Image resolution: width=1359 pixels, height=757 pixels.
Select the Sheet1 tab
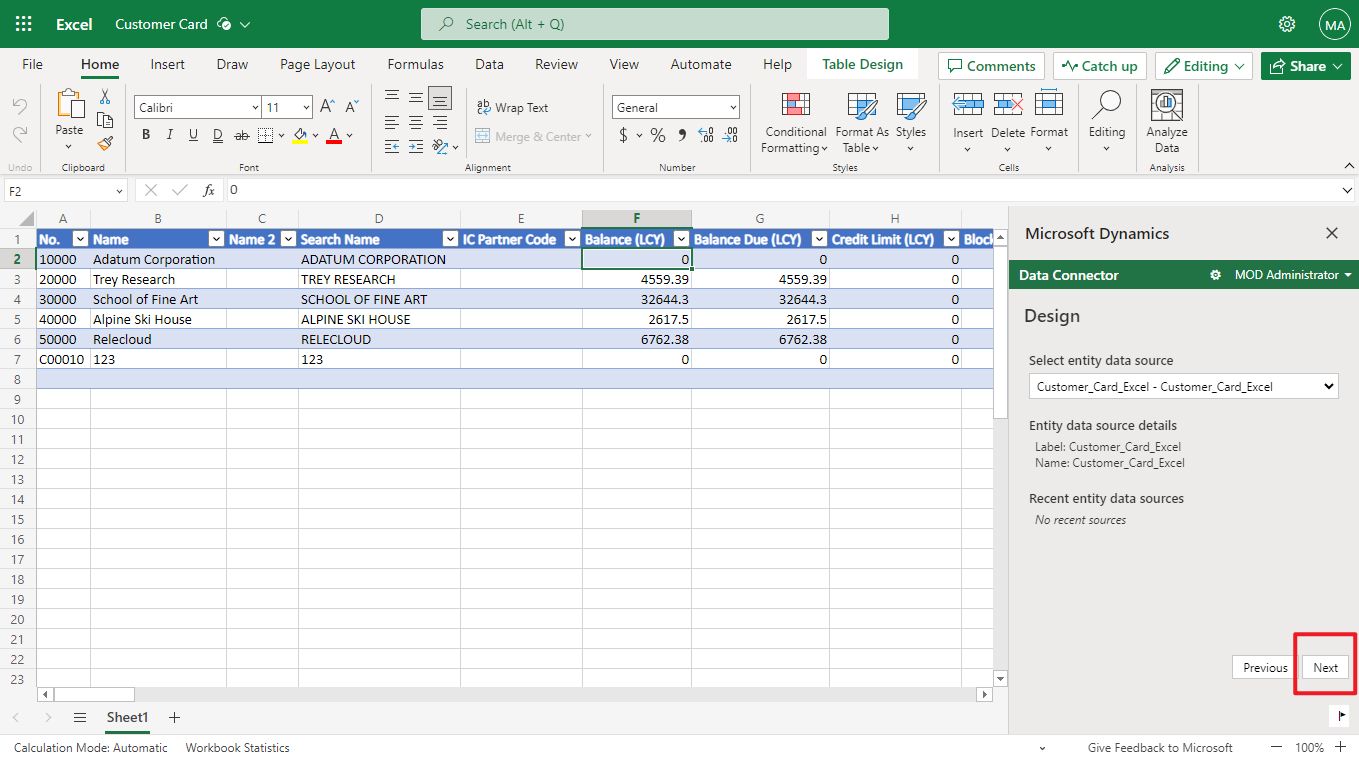(x=127, y=717)
